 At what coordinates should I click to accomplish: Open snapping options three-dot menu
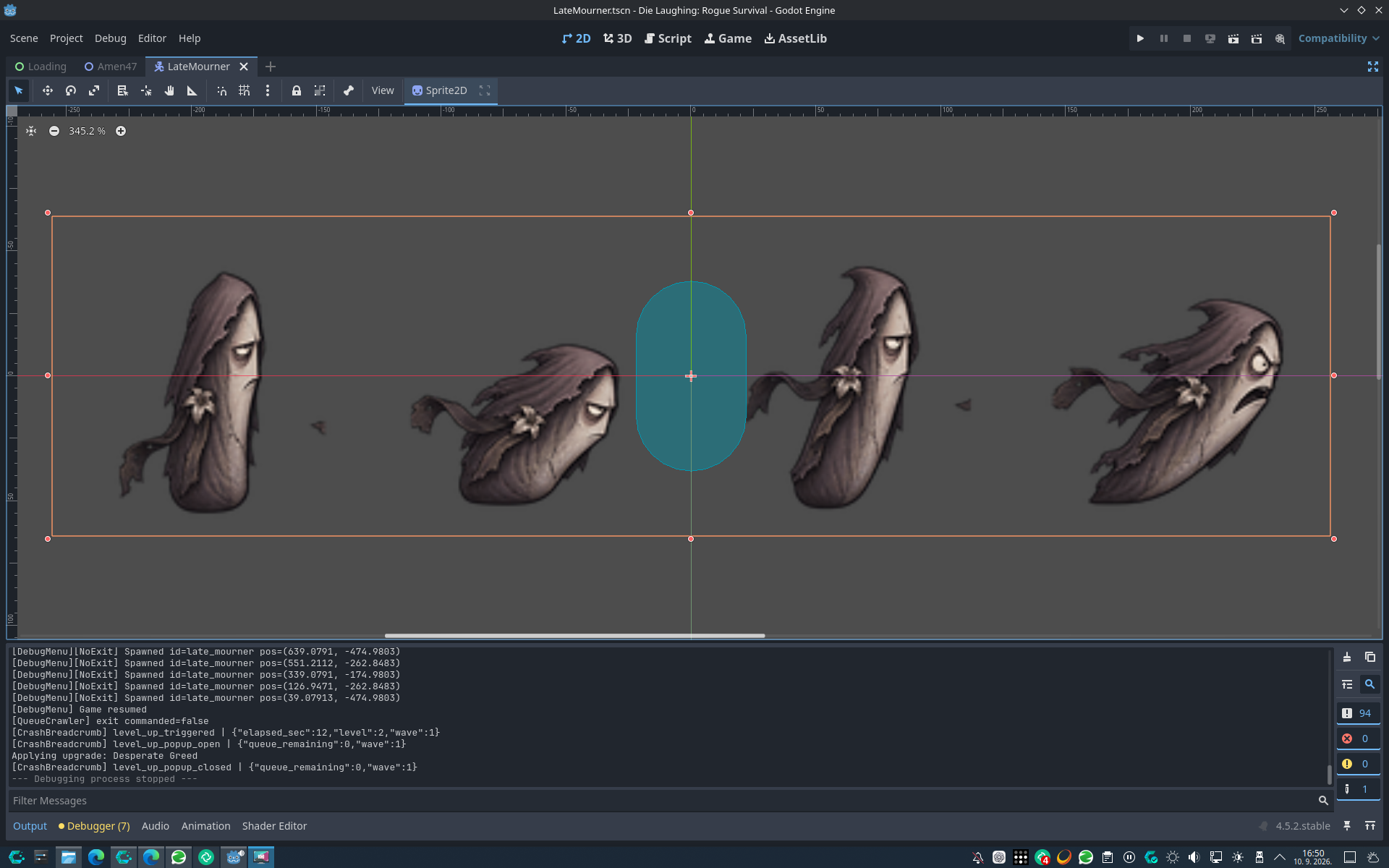(268, 90)
